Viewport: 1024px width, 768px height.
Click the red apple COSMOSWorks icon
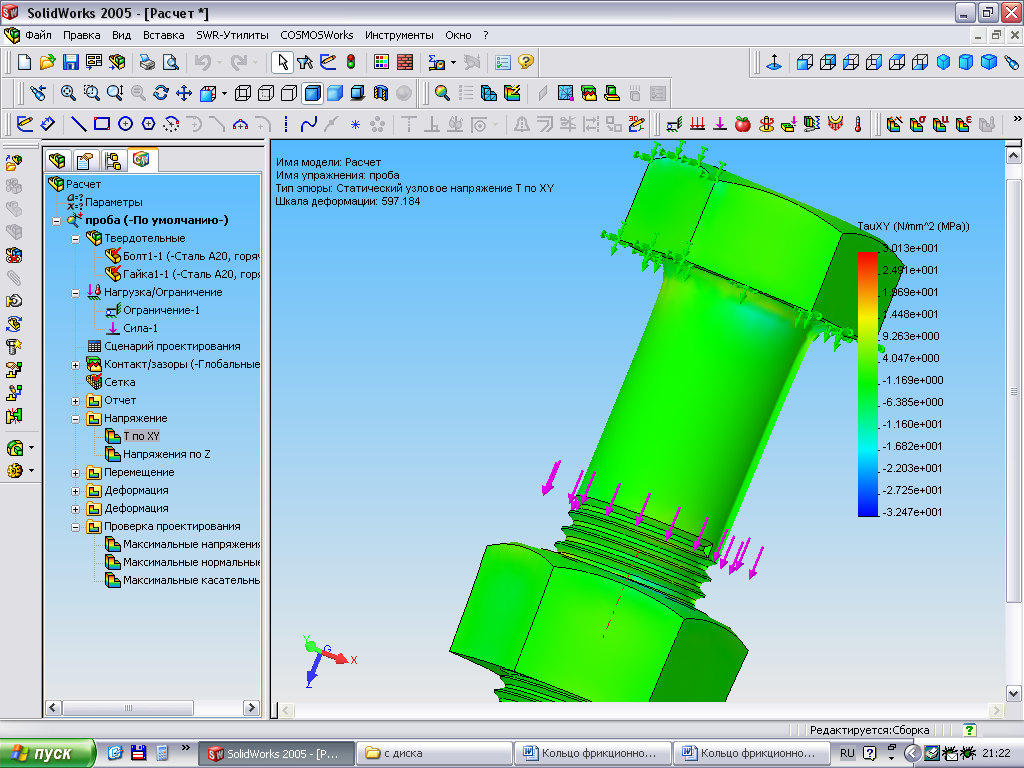click(x=743, y=123)
